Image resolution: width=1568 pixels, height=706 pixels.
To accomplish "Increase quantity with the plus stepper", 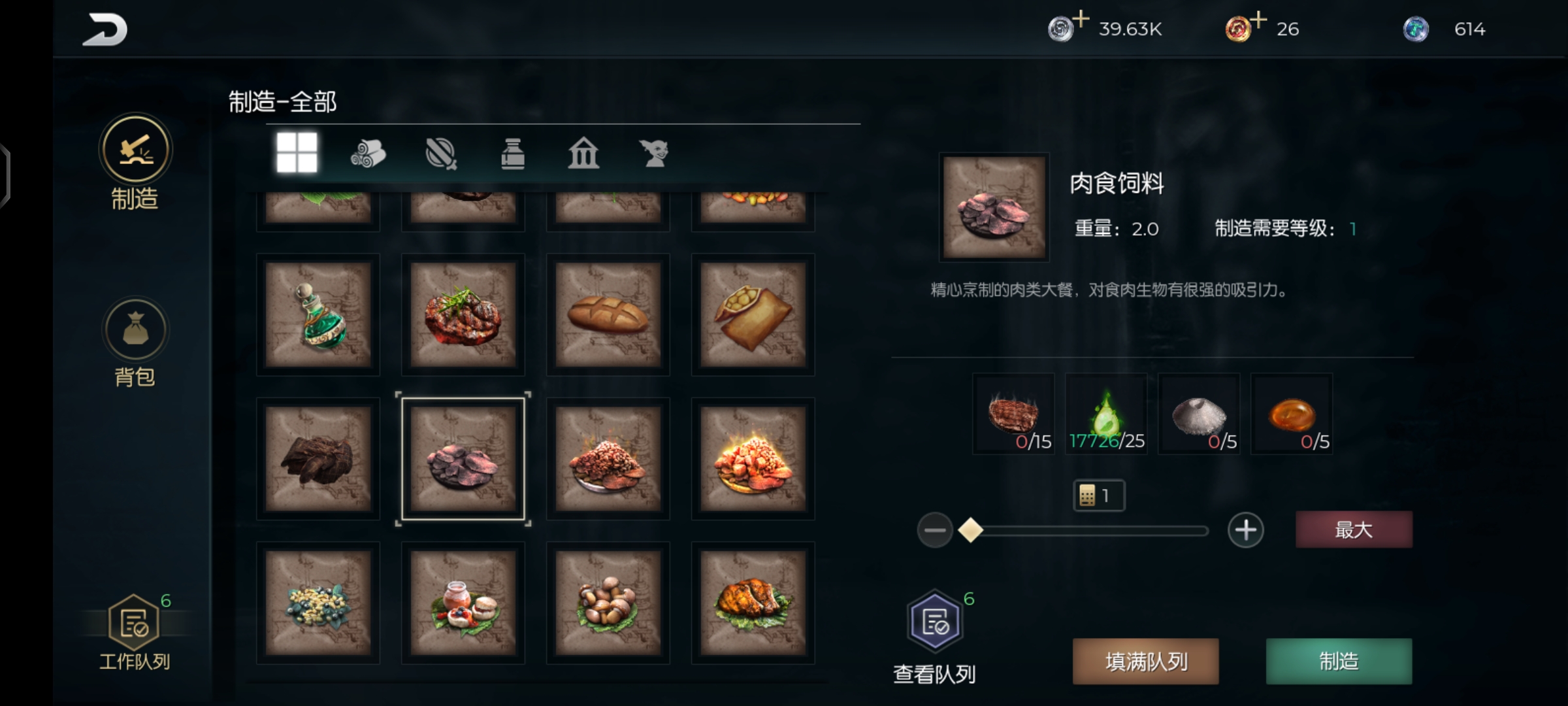I will click(1245, 530).
